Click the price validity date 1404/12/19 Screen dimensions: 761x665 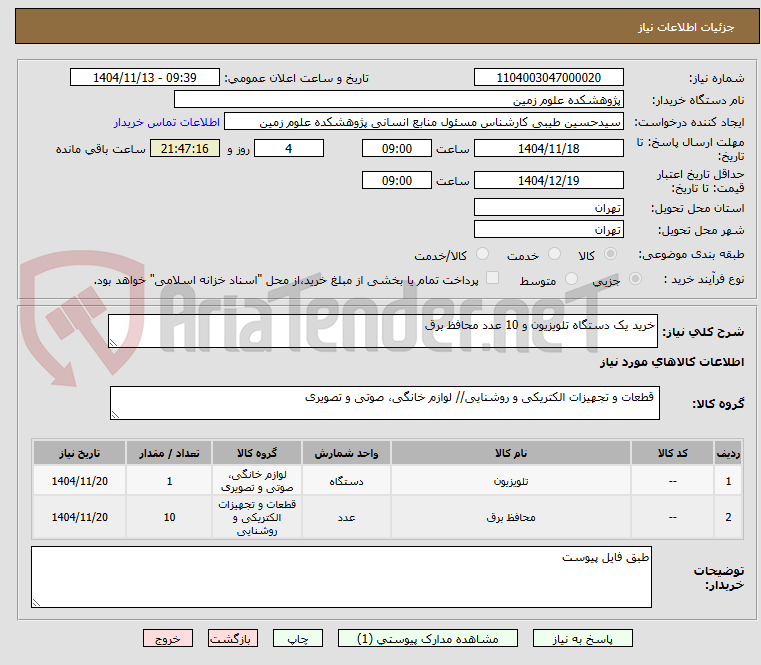point(548,180)
